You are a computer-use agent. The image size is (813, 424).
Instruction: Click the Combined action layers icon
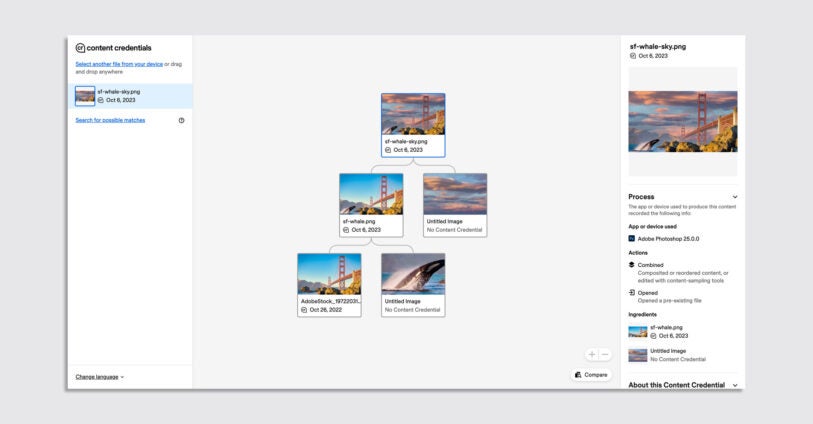point(632,265)
